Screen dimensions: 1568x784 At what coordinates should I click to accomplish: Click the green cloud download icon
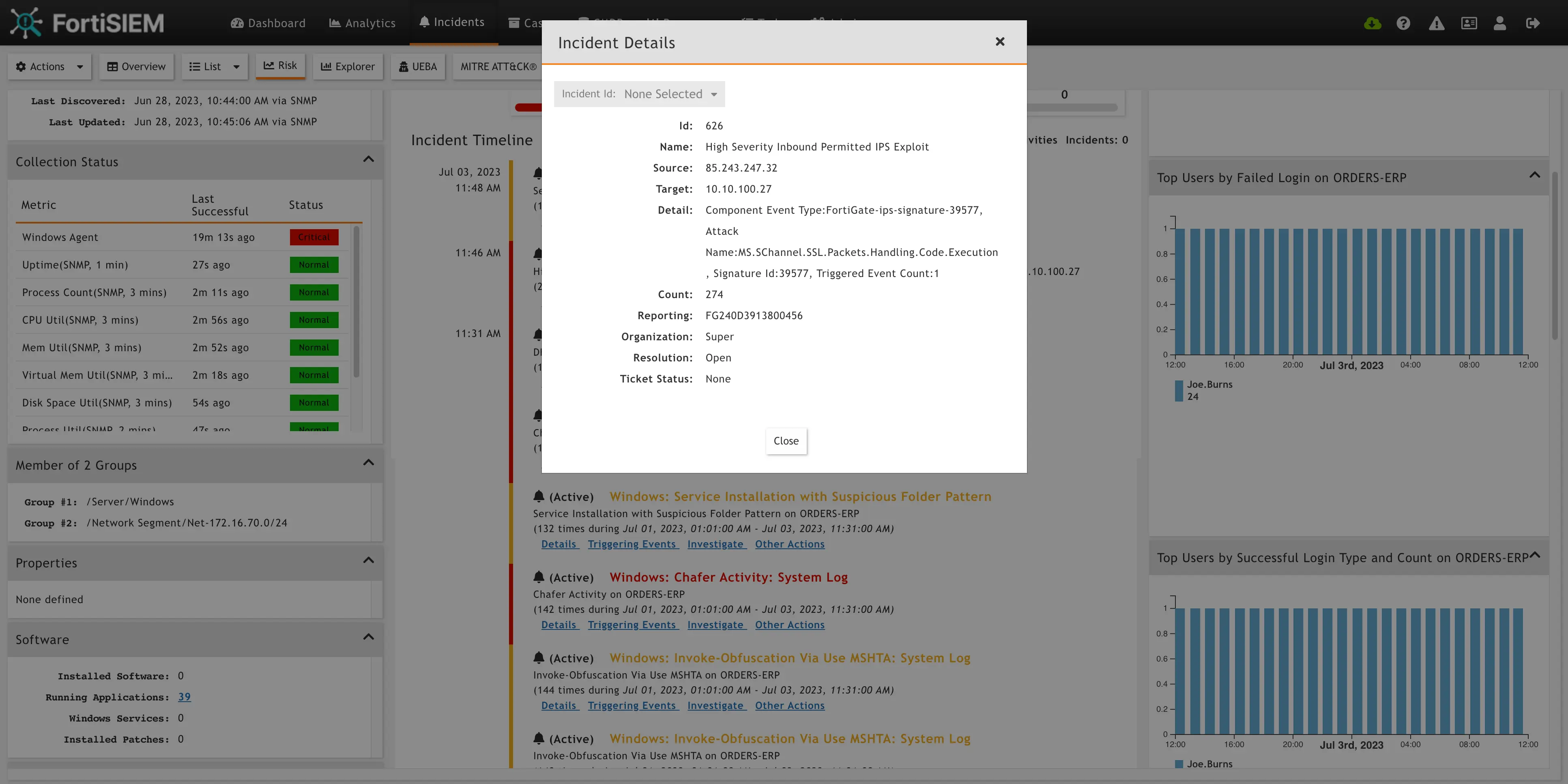pos(1373,23)
